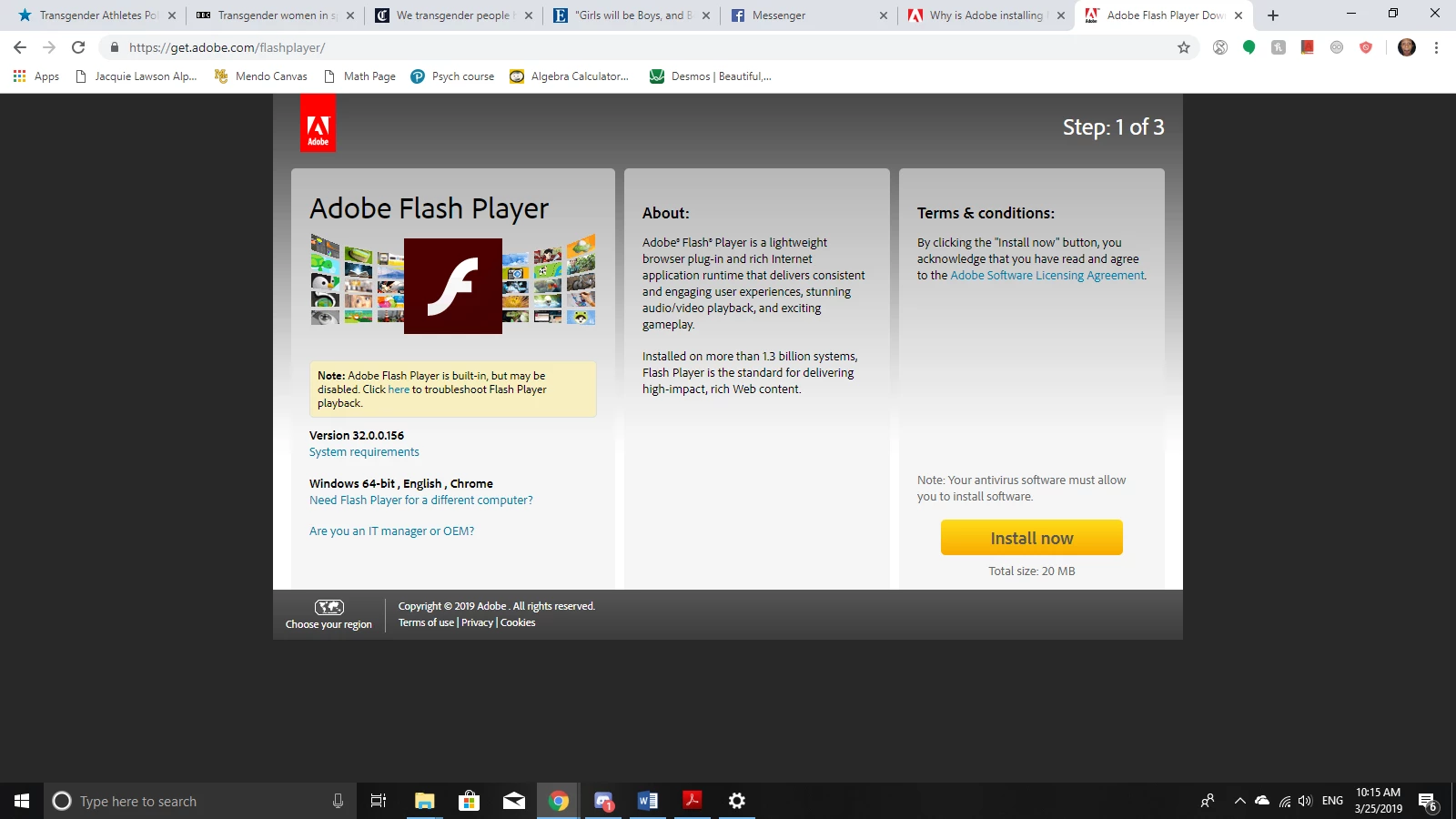Viewport: 1456px width, 819px height.
Task: Open the Terms of use footer link
Action: tap(426, 622)
